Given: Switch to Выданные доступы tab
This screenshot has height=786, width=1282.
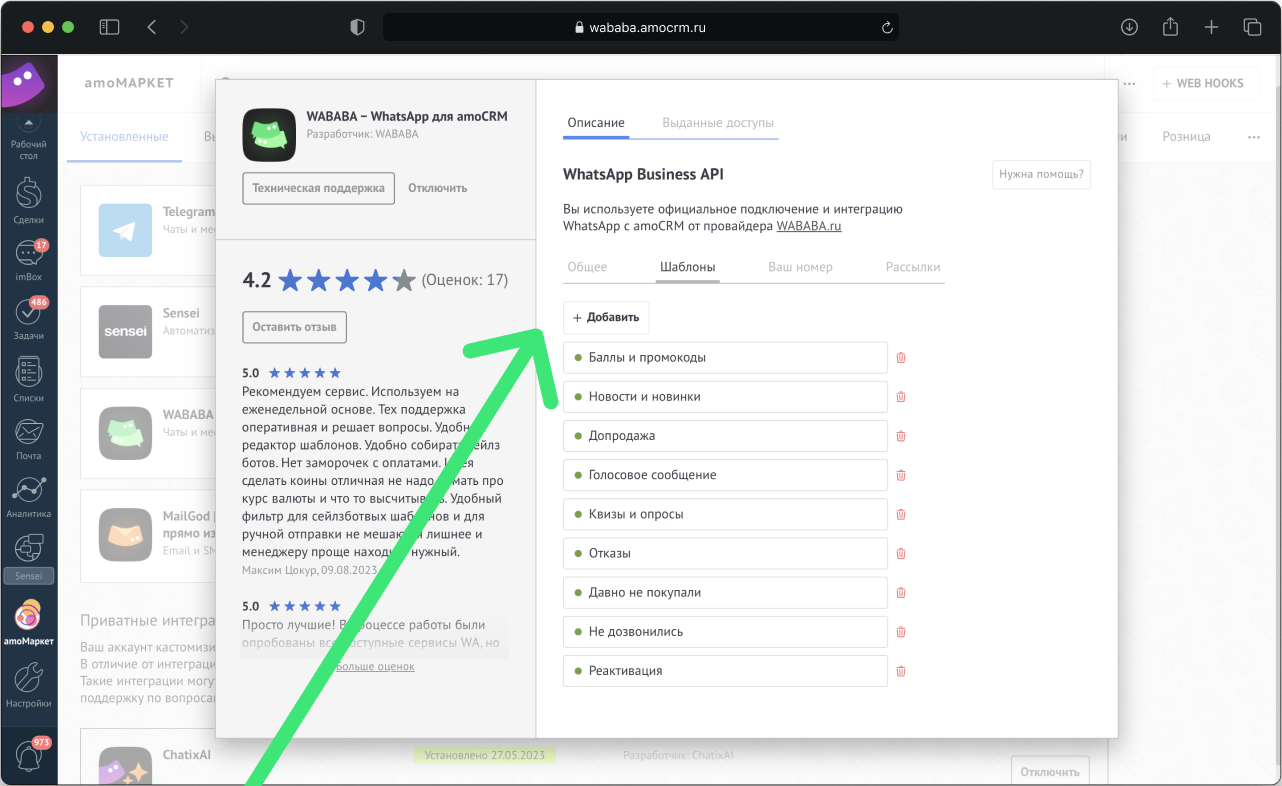Looking at the screenshot, I should pos(718,123).
